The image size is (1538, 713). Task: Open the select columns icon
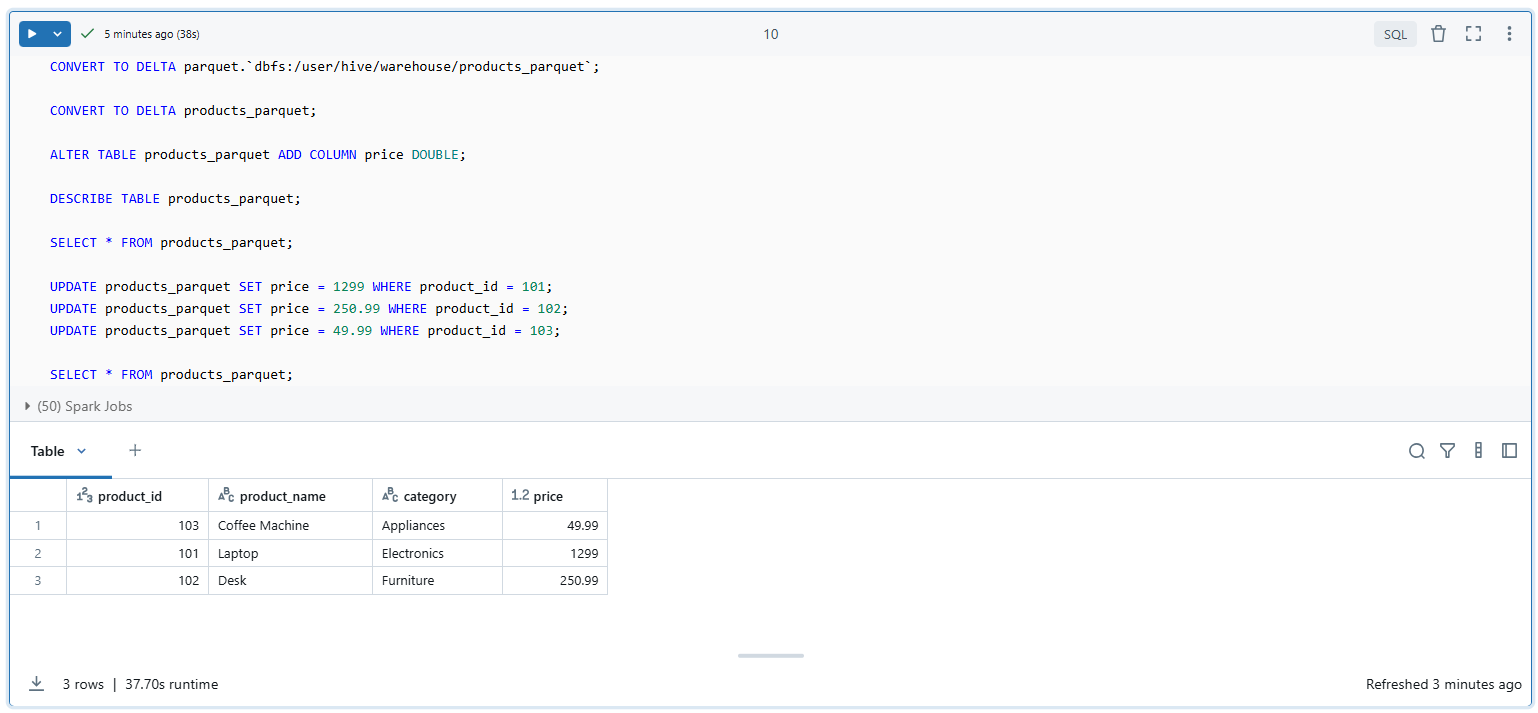1479,451
